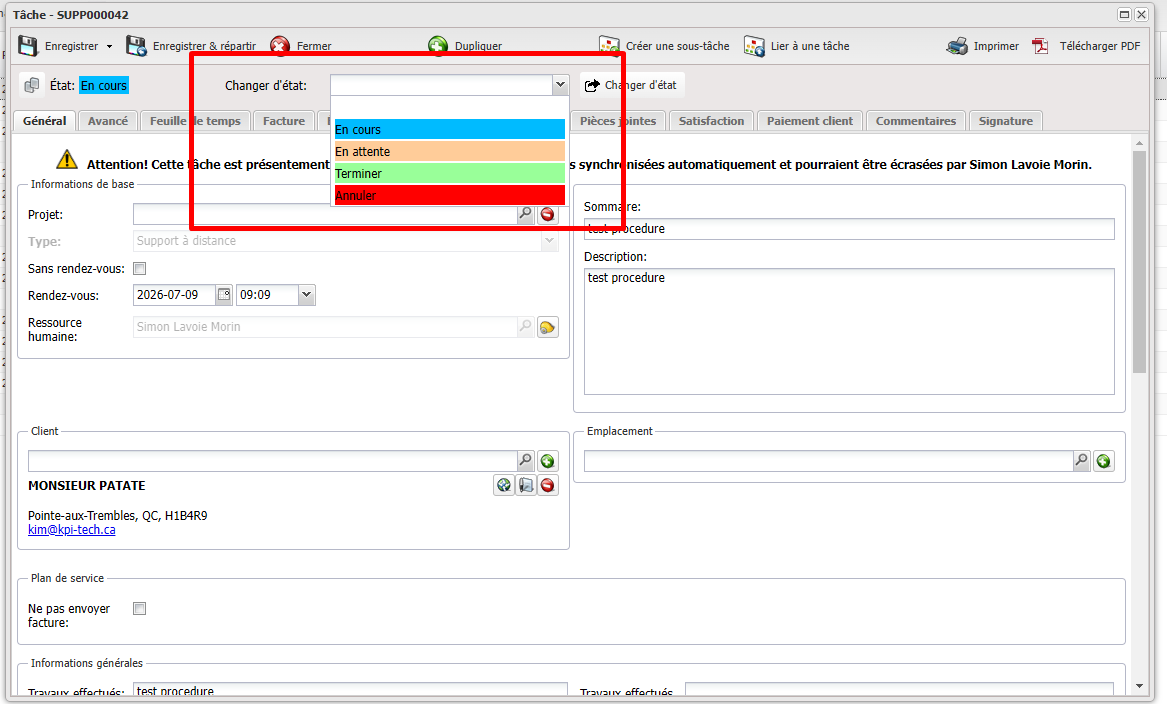Choose En attente from the state list
This screenshot has width=1167, height=704.
[x=450, y=152]
